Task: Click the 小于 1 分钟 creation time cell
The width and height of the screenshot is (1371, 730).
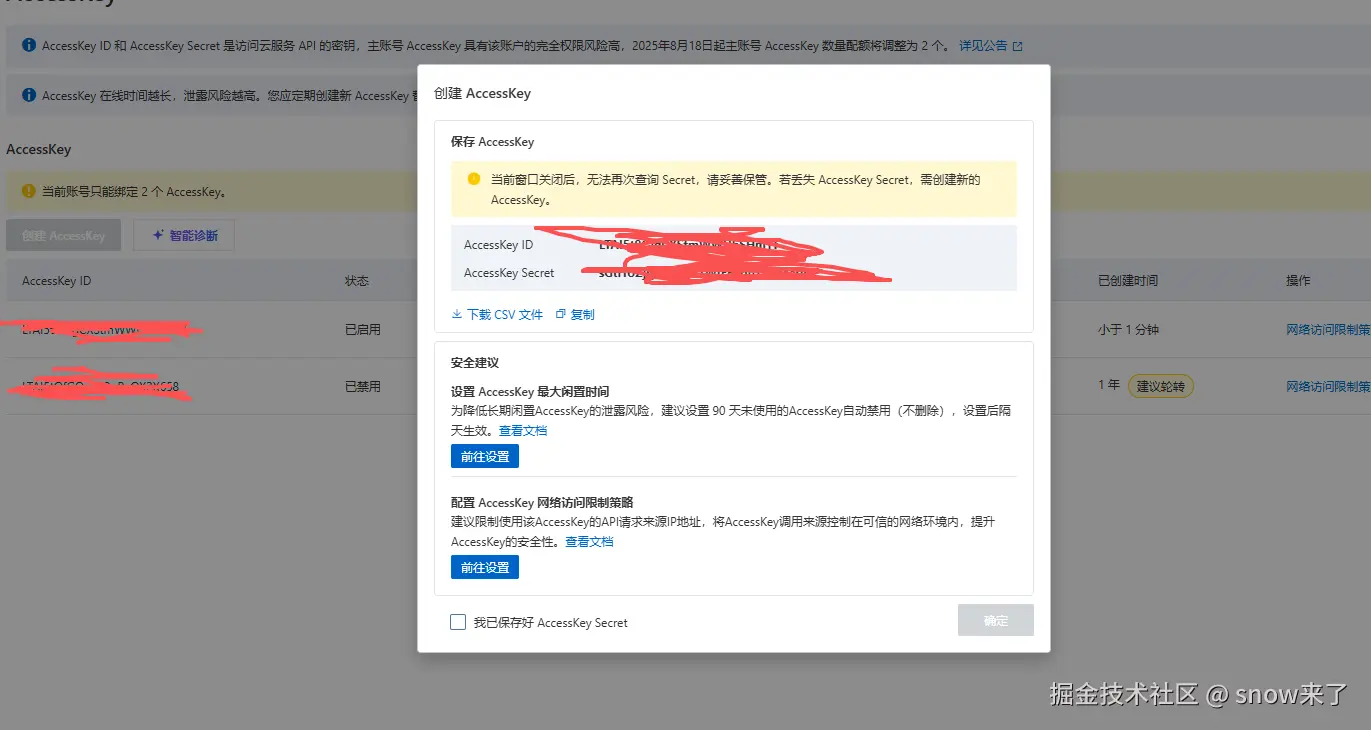Action: point(1128,329)
